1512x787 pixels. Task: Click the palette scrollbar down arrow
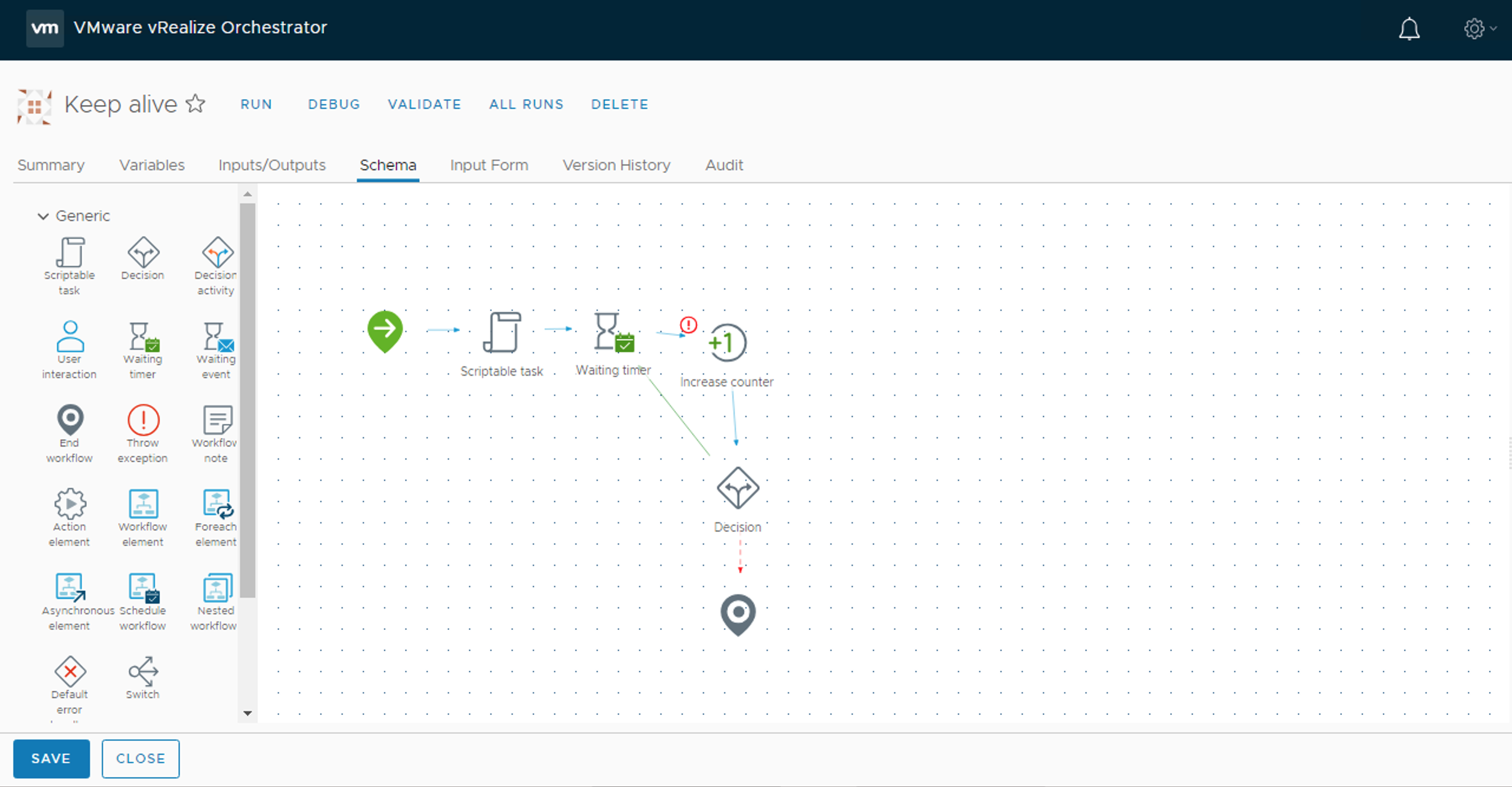[x=247, y=713]
